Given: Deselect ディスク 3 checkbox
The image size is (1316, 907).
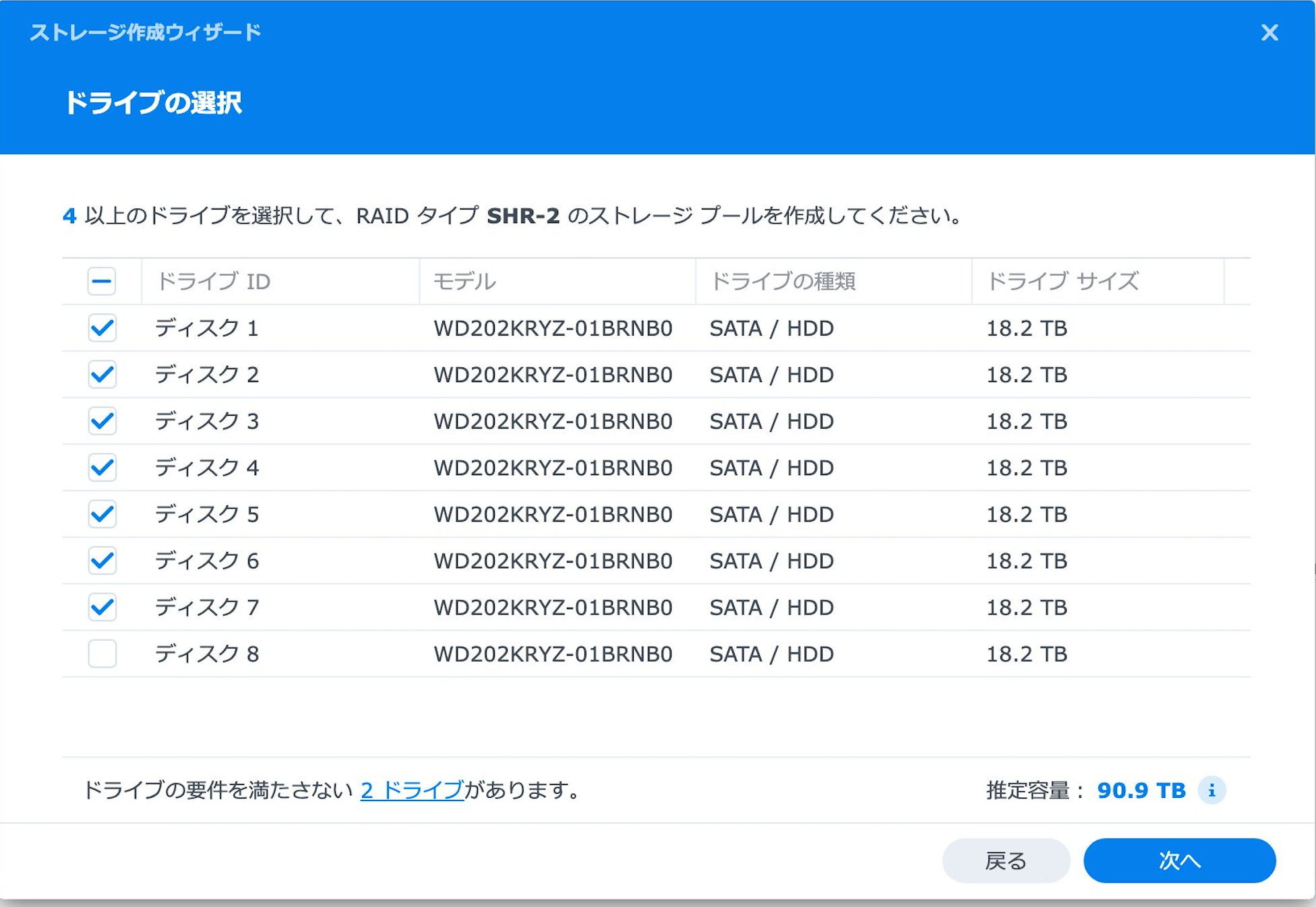Looking at the screenshot, I should [102, 421].
